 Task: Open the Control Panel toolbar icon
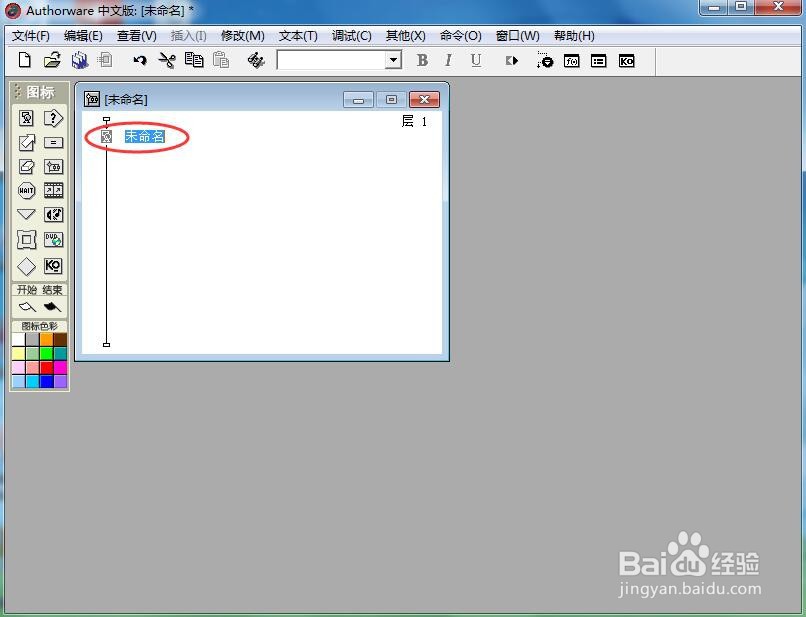pos(544,60)
